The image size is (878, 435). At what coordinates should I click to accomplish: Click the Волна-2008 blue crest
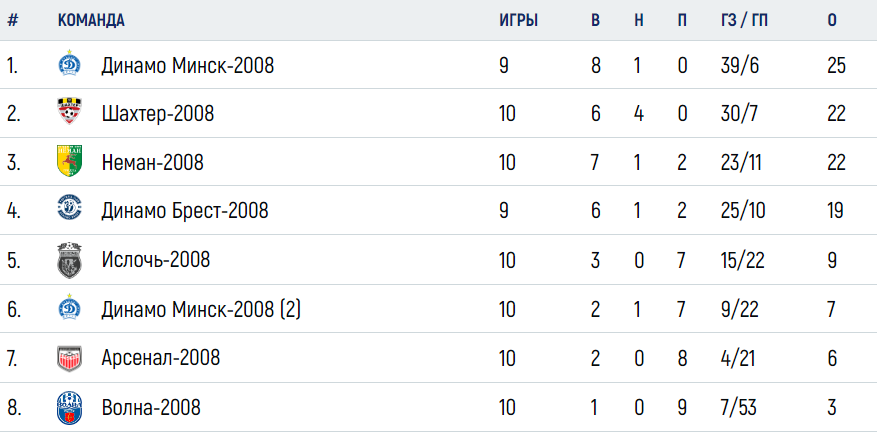[69, 408]
